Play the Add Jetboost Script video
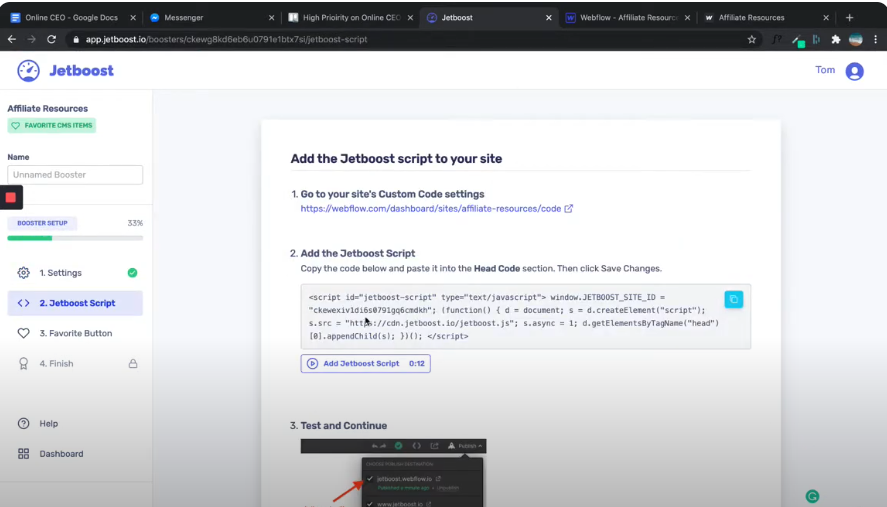 pyautogui.click(x=365, y=363)
